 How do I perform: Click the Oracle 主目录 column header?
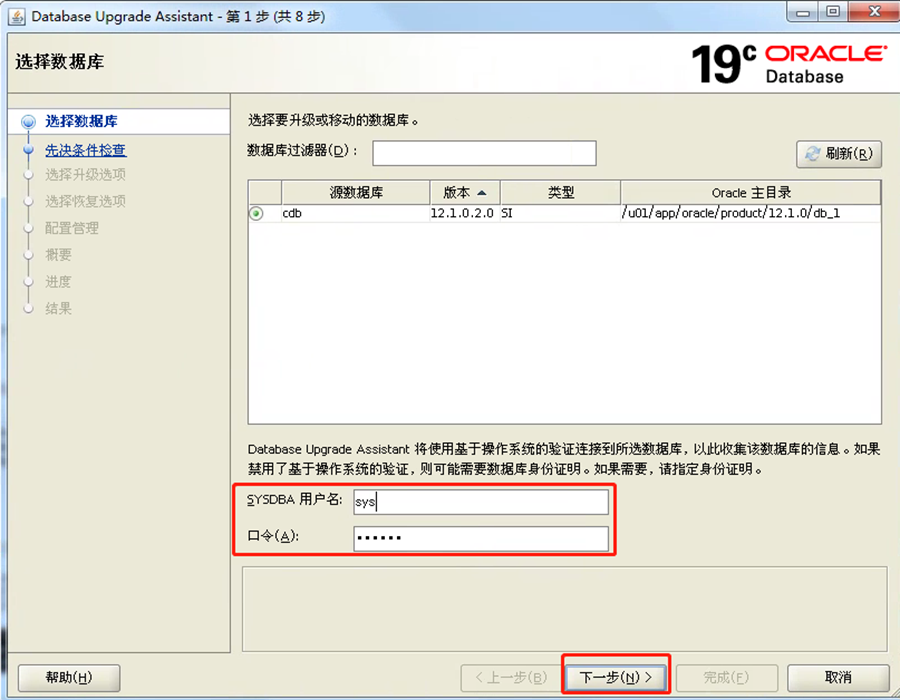(x=751, y=192)
